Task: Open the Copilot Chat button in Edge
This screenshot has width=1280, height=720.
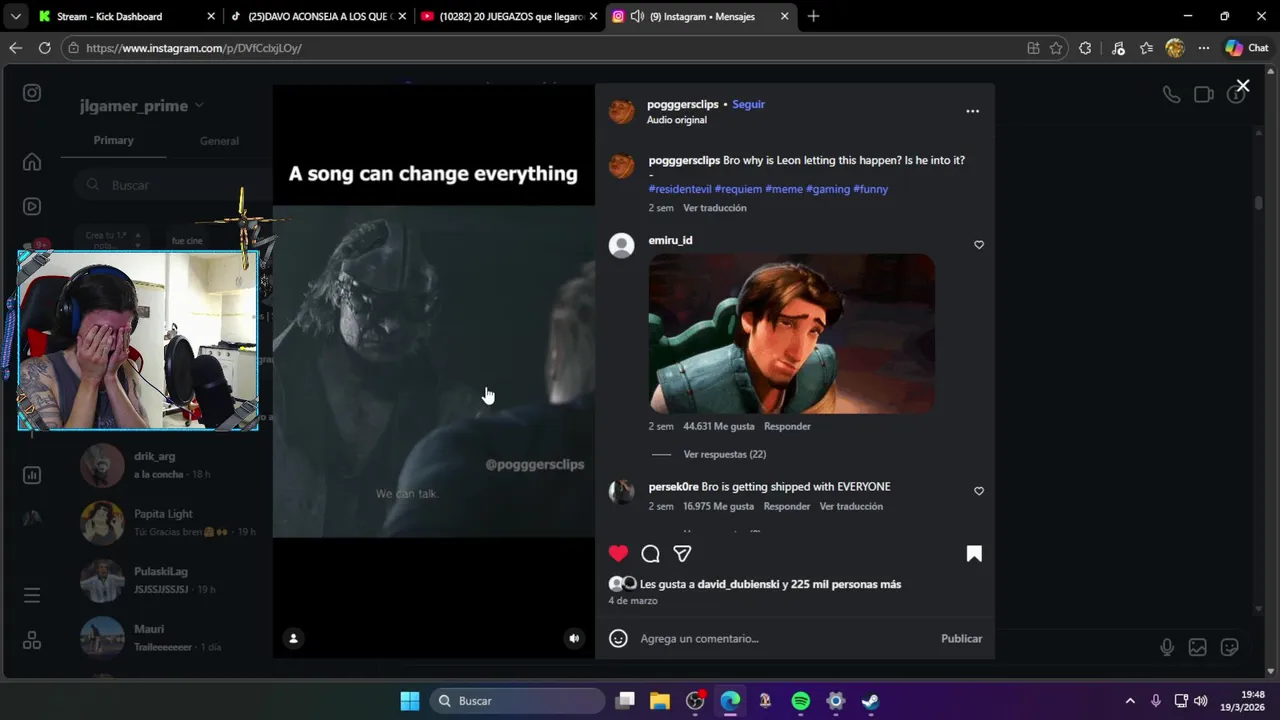Action: (x=1247, y=48)
